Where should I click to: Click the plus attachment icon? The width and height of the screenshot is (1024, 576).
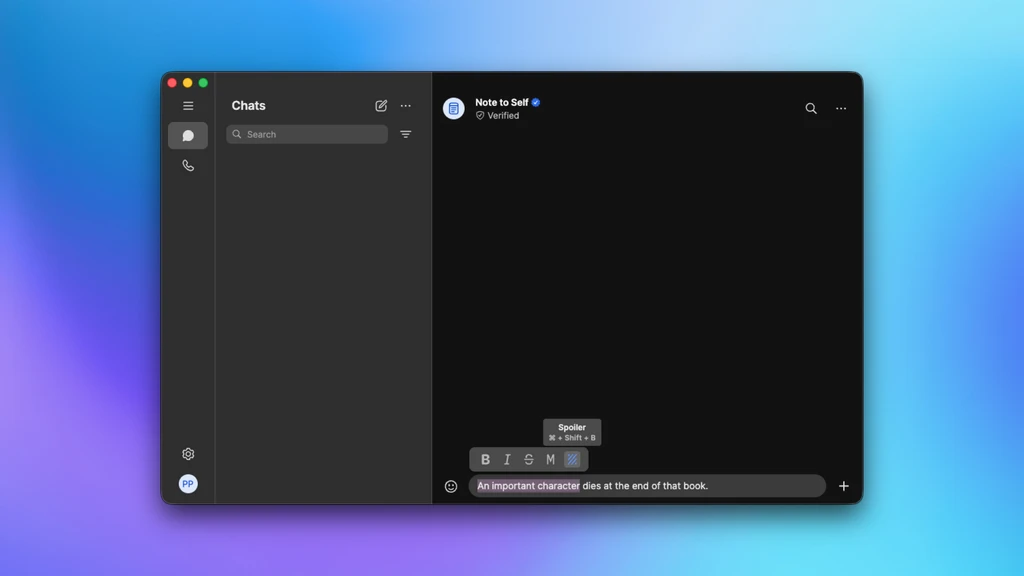[x=844, y=486]
